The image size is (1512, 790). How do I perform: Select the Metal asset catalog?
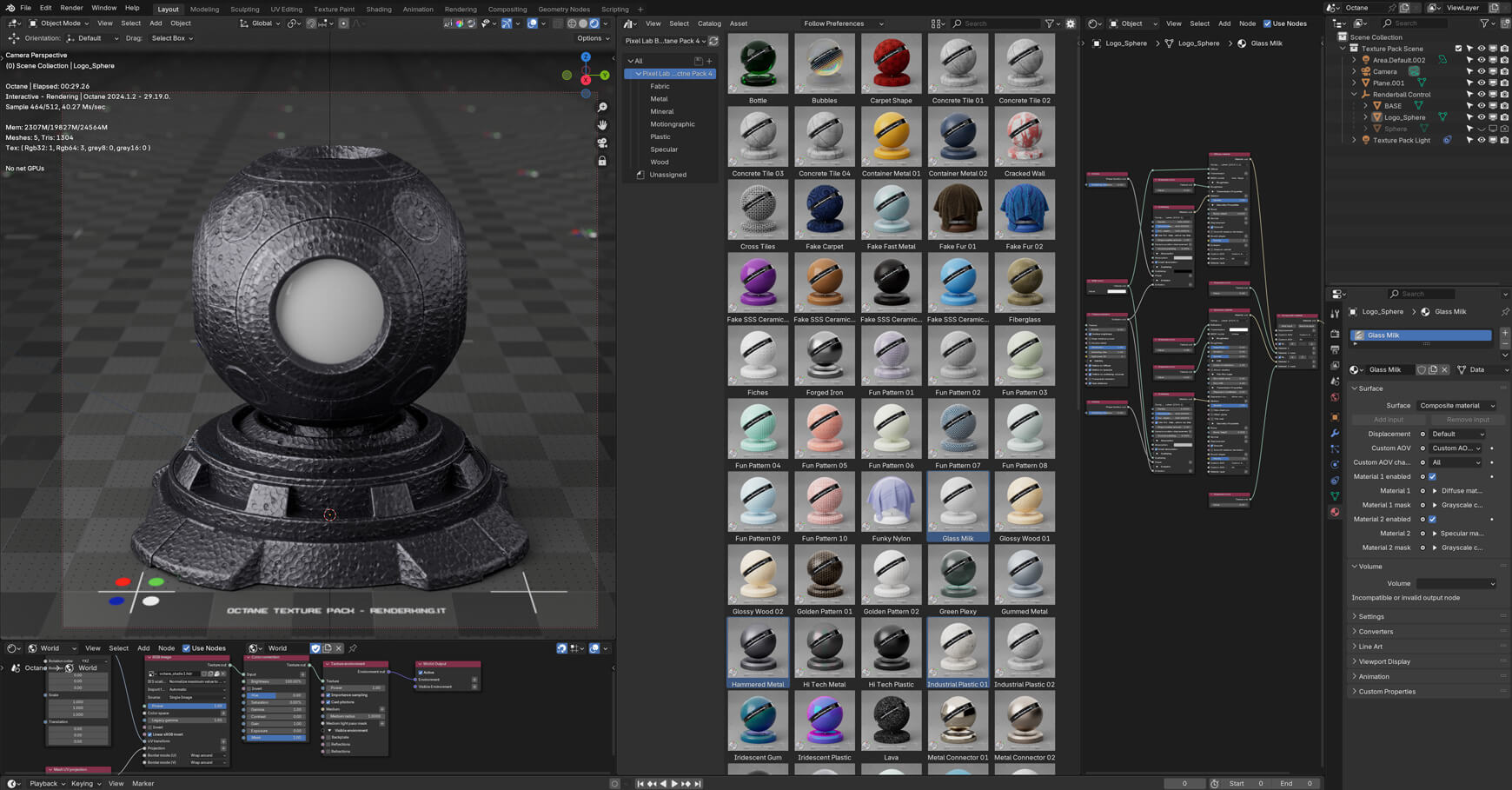(x=659, y=99)
